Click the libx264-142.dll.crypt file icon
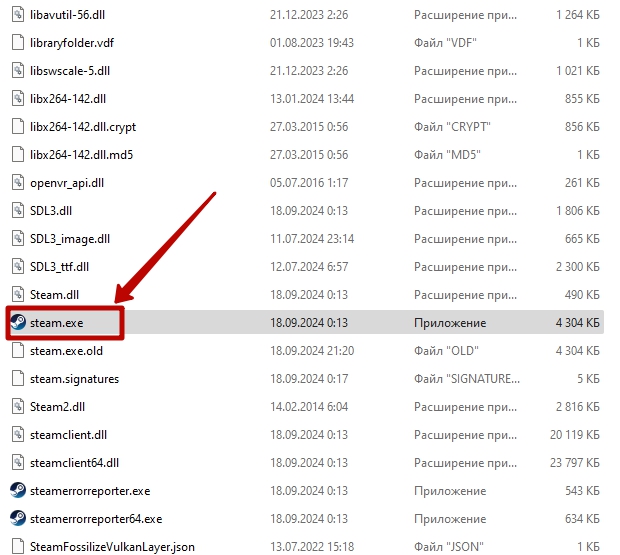Screen dimensions: 620x555 pos(18,127)
